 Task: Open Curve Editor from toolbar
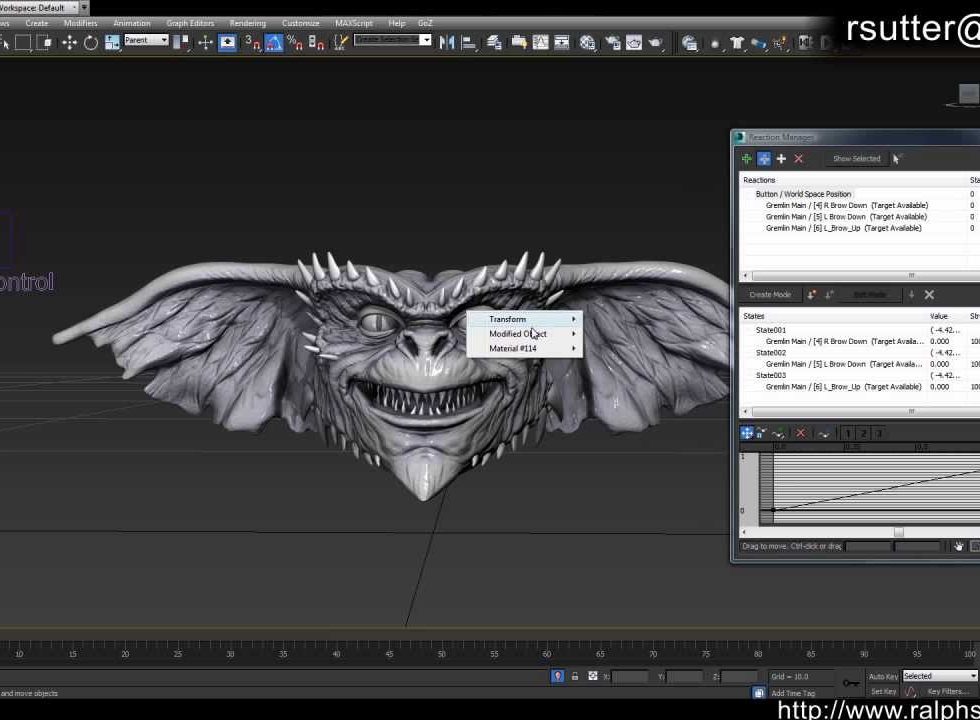[540, 42]
